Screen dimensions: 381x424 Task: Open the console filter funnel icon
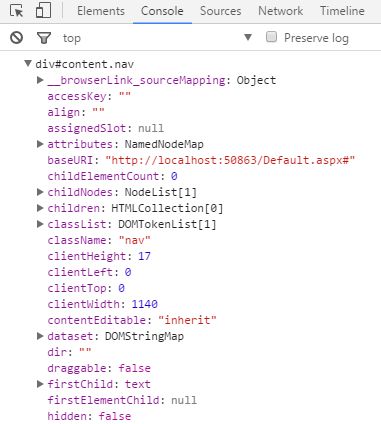click(44, 38)
